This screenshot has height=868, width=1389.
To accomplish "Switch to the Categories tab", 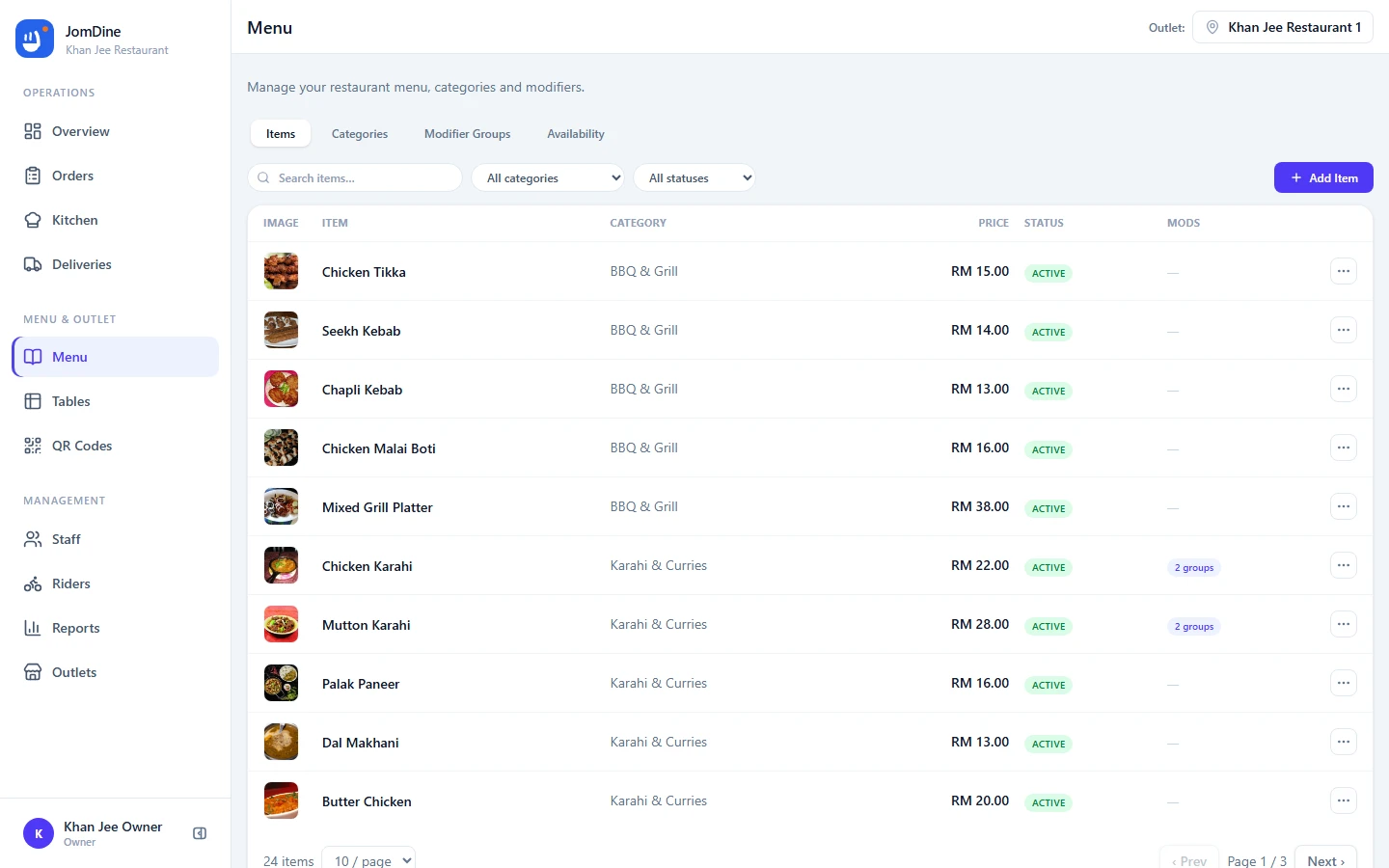I will point(360,134).
